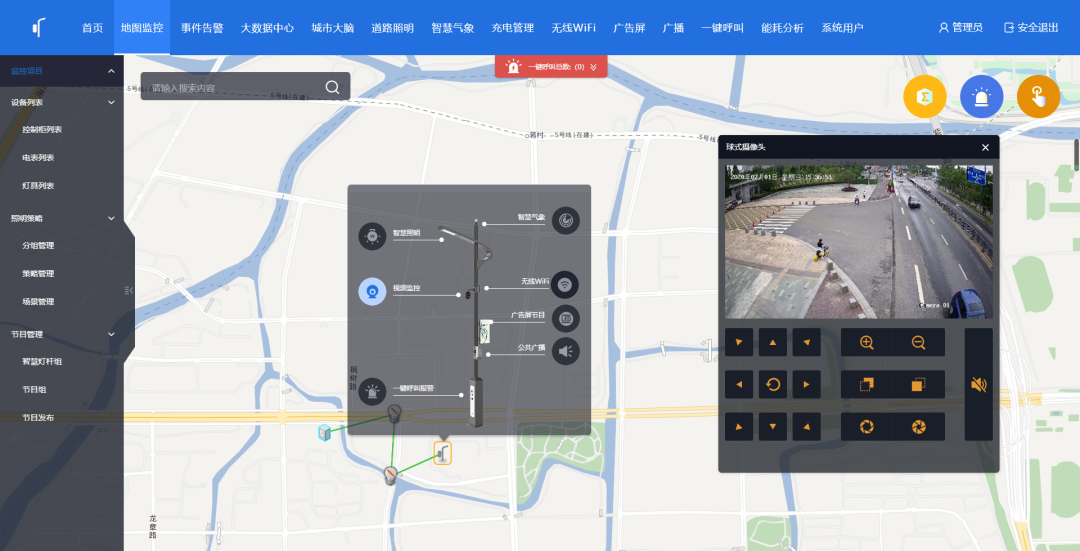Select the video monitoring camera icon
The image size is (1080, 551).
[x=373, y=291]
